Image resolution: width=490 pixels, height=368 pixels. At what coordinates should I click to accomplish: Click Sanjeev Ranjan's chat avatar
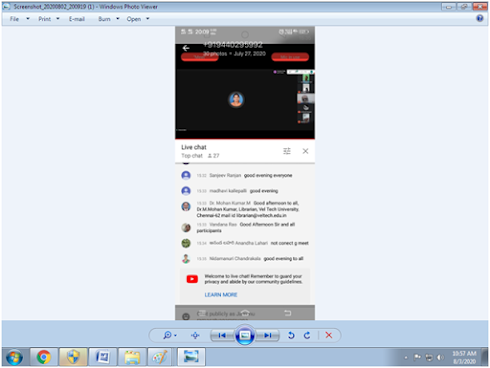186,175
